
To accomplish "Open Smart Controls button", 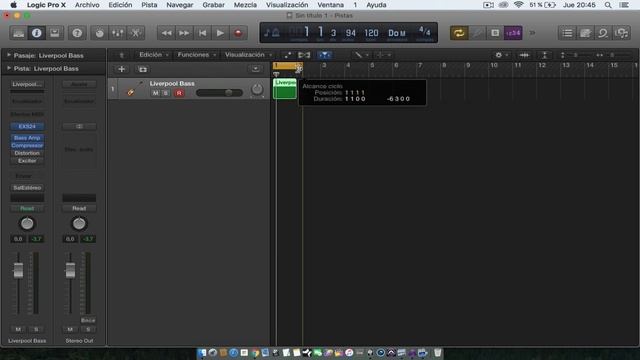I will click(x=100, y=33).
